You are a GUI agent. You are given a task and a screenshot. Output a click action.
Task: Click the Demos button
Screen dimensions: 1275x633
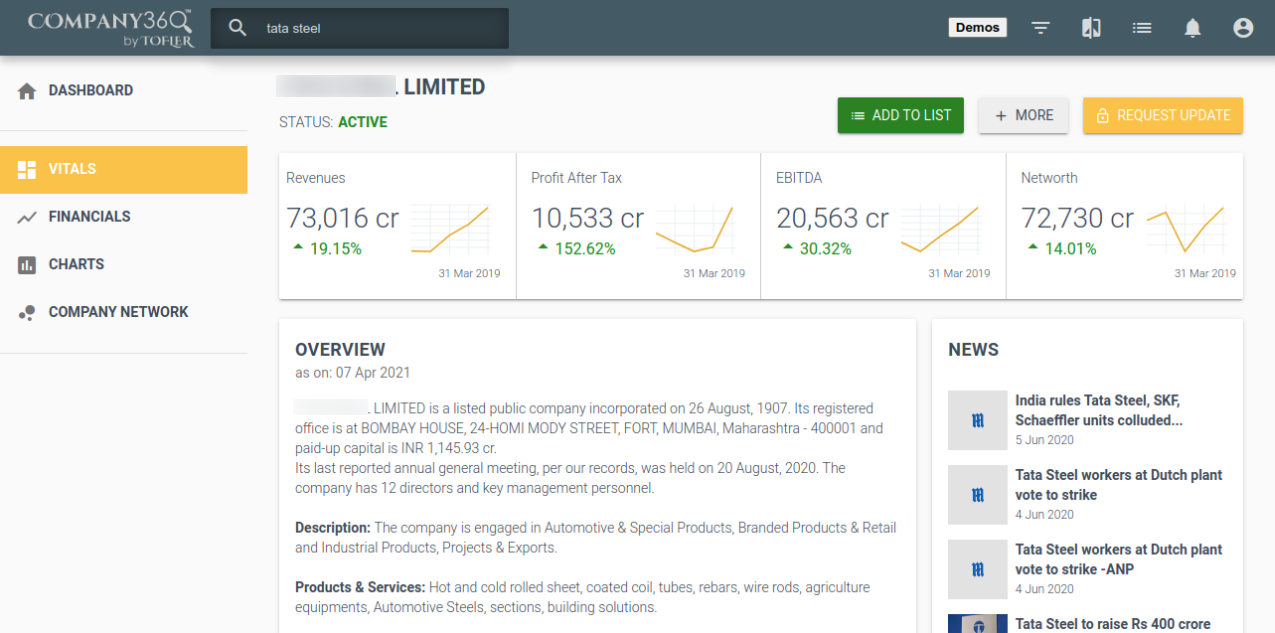tap(977, 28)
